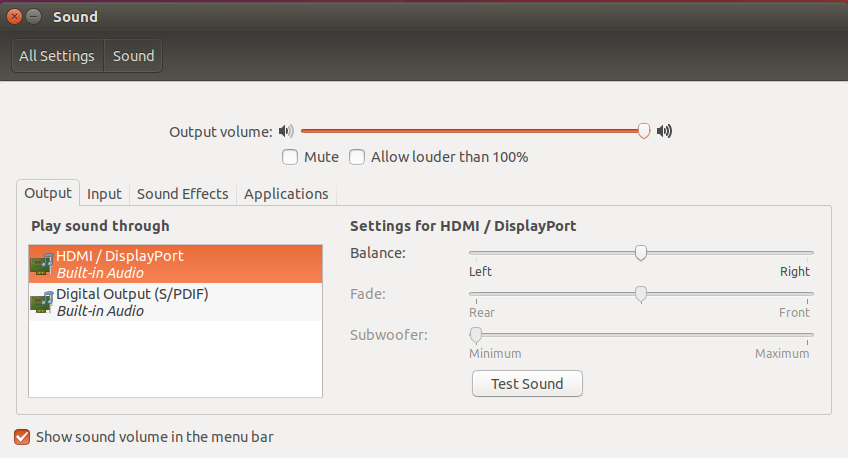The height and width of the screenshot is (458, 848).
Task: Uncheck Show sound volume in the menu bar
Action: (22, 437)
